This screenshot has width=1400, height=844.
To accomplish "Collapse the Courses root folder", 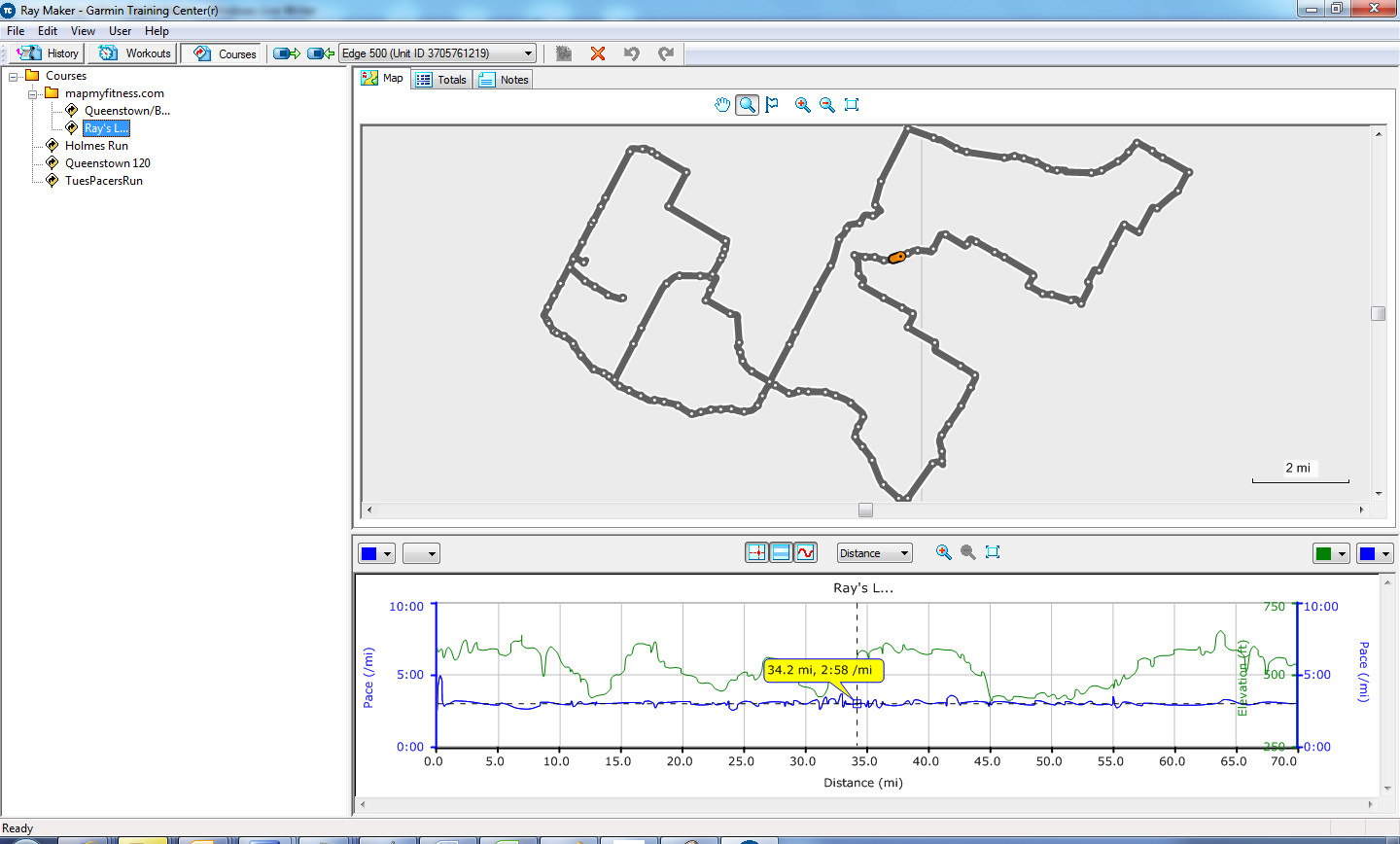I will [x=14, y=76].
